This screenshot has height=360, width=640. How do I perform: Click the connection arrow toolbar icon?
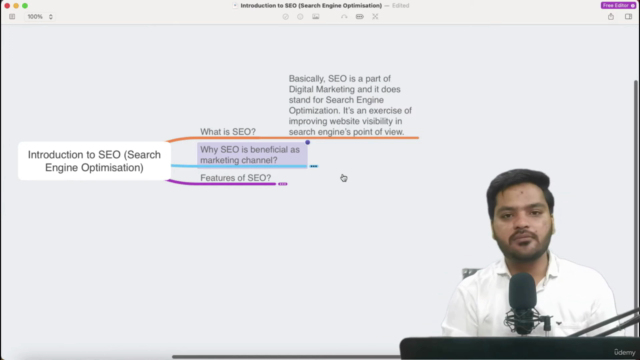[x=344, y=17]
